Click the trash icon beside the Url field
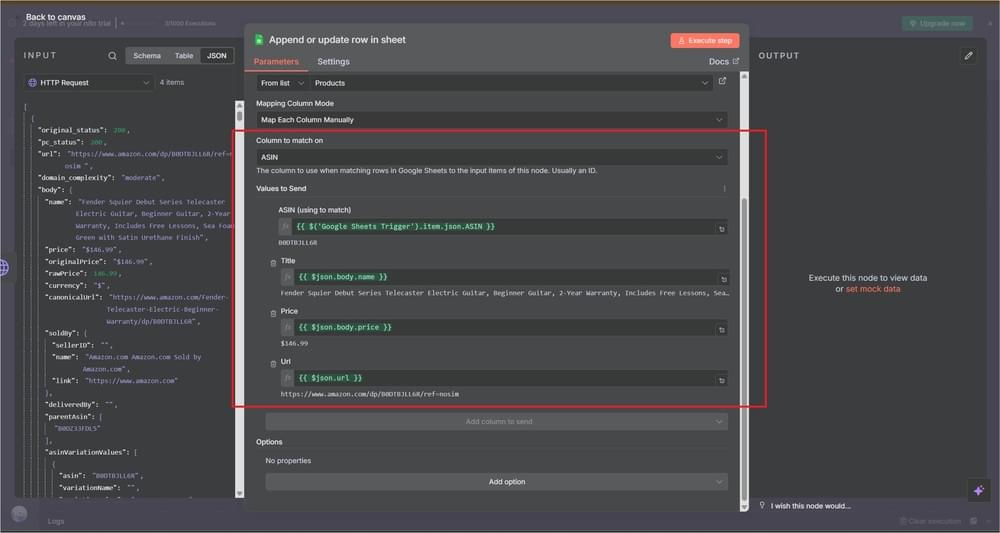Screen dimensions: 1000x533 coord(274,364)
